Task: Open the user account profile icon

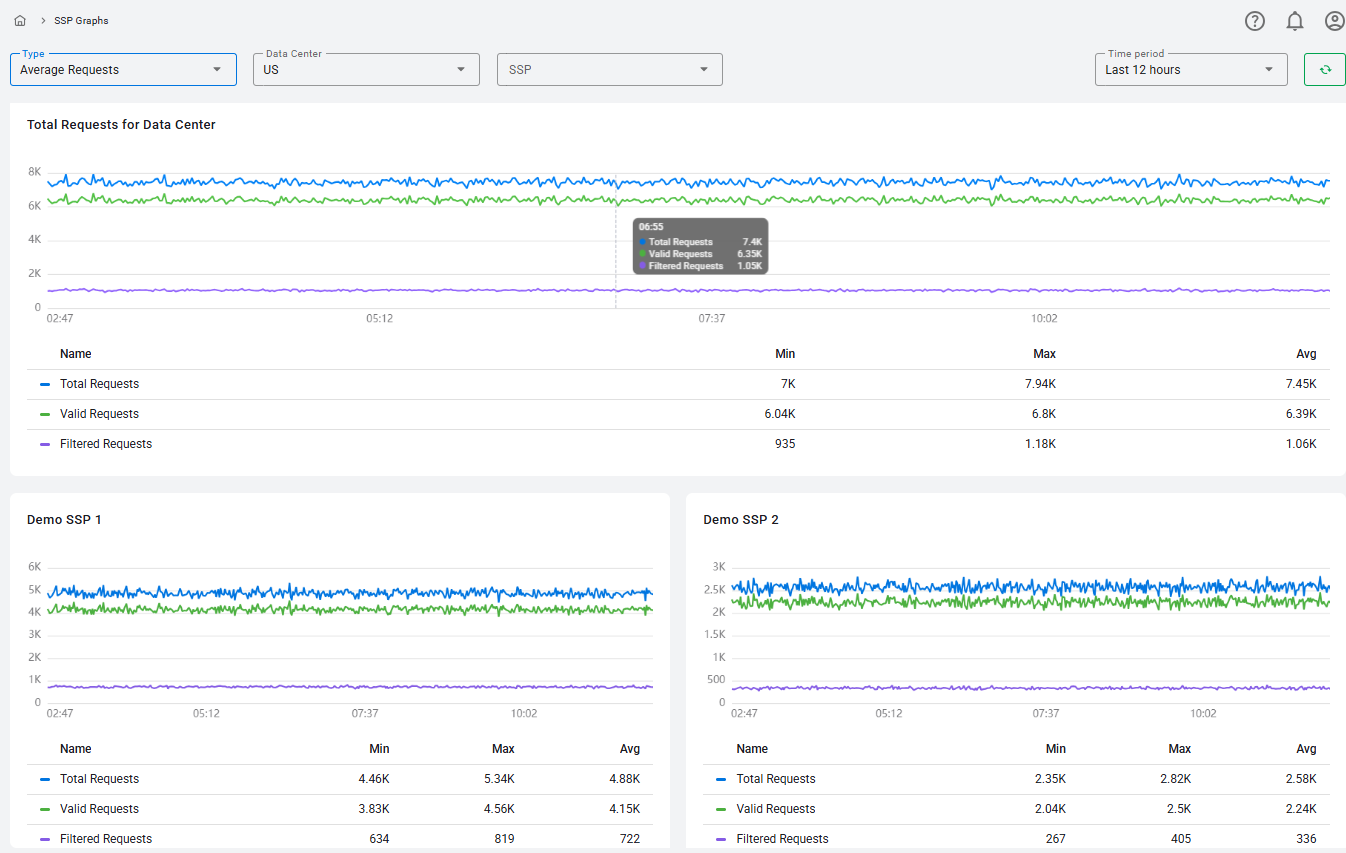Action: (x=1334, y=21)
